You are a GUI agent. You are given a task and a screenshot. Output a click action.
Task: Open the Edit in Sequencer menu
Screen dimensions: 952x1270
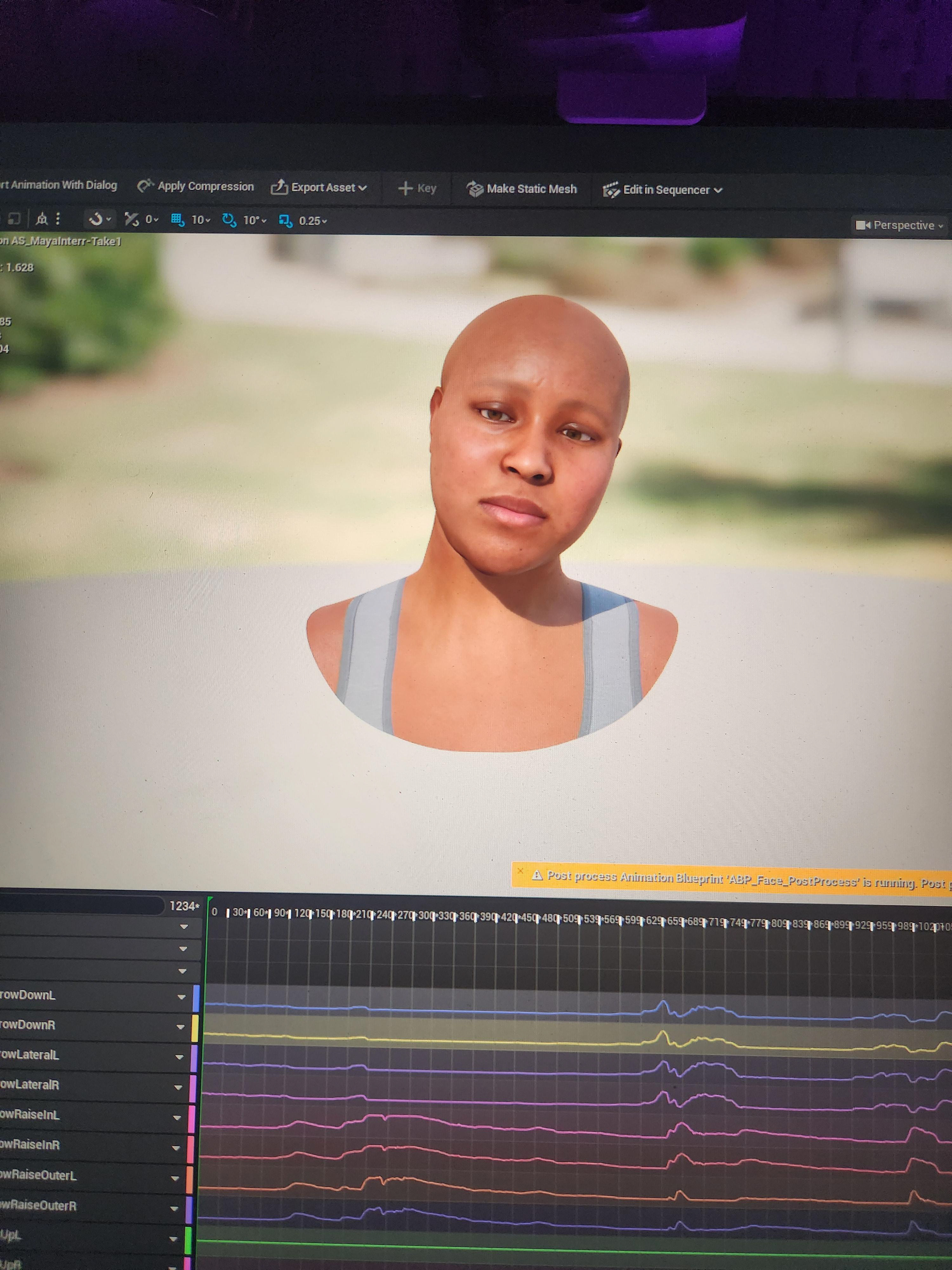[x=663, y=190]
